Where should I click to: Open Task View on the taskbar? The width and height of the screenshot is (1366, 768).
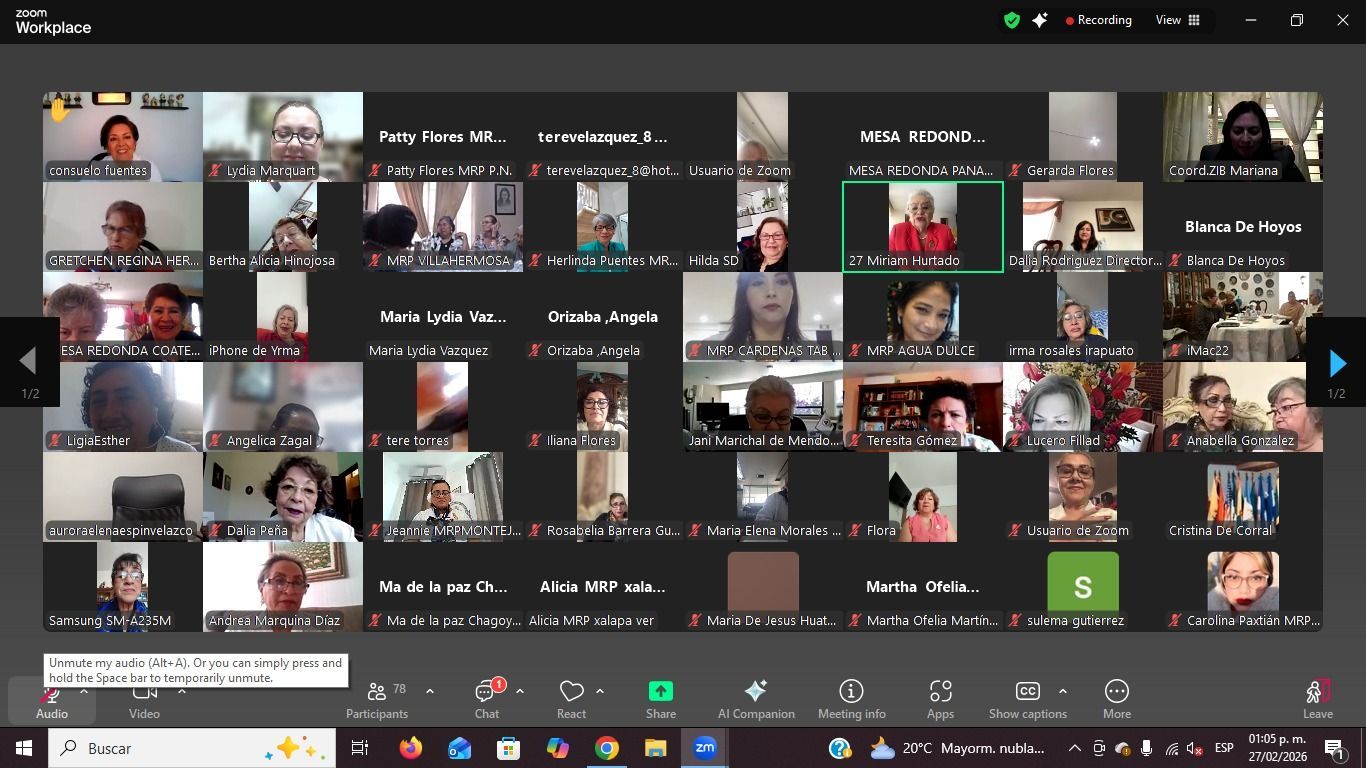click(x=360, y=748)
